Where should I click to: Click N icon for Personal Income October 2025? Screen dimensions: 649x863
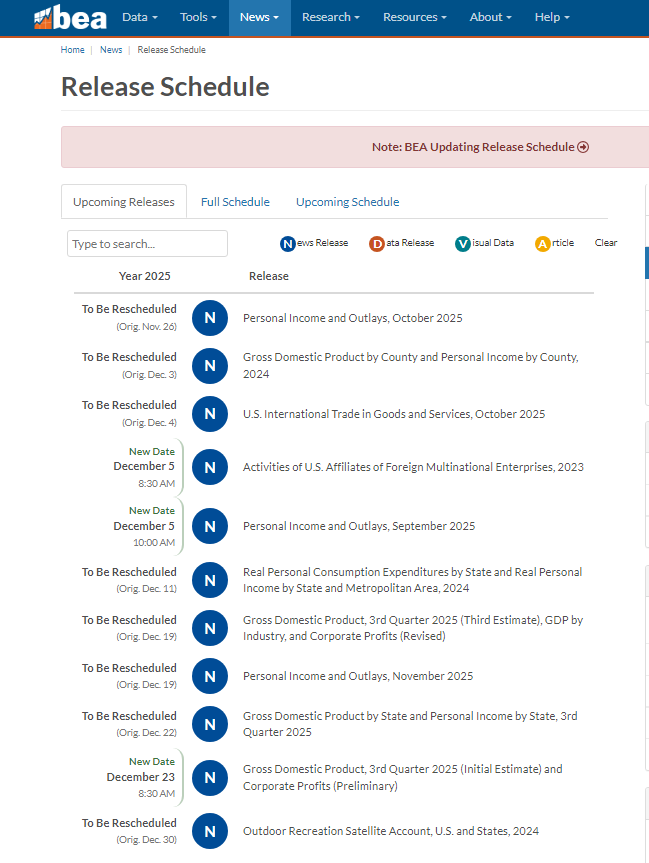(x=210, y=318)
